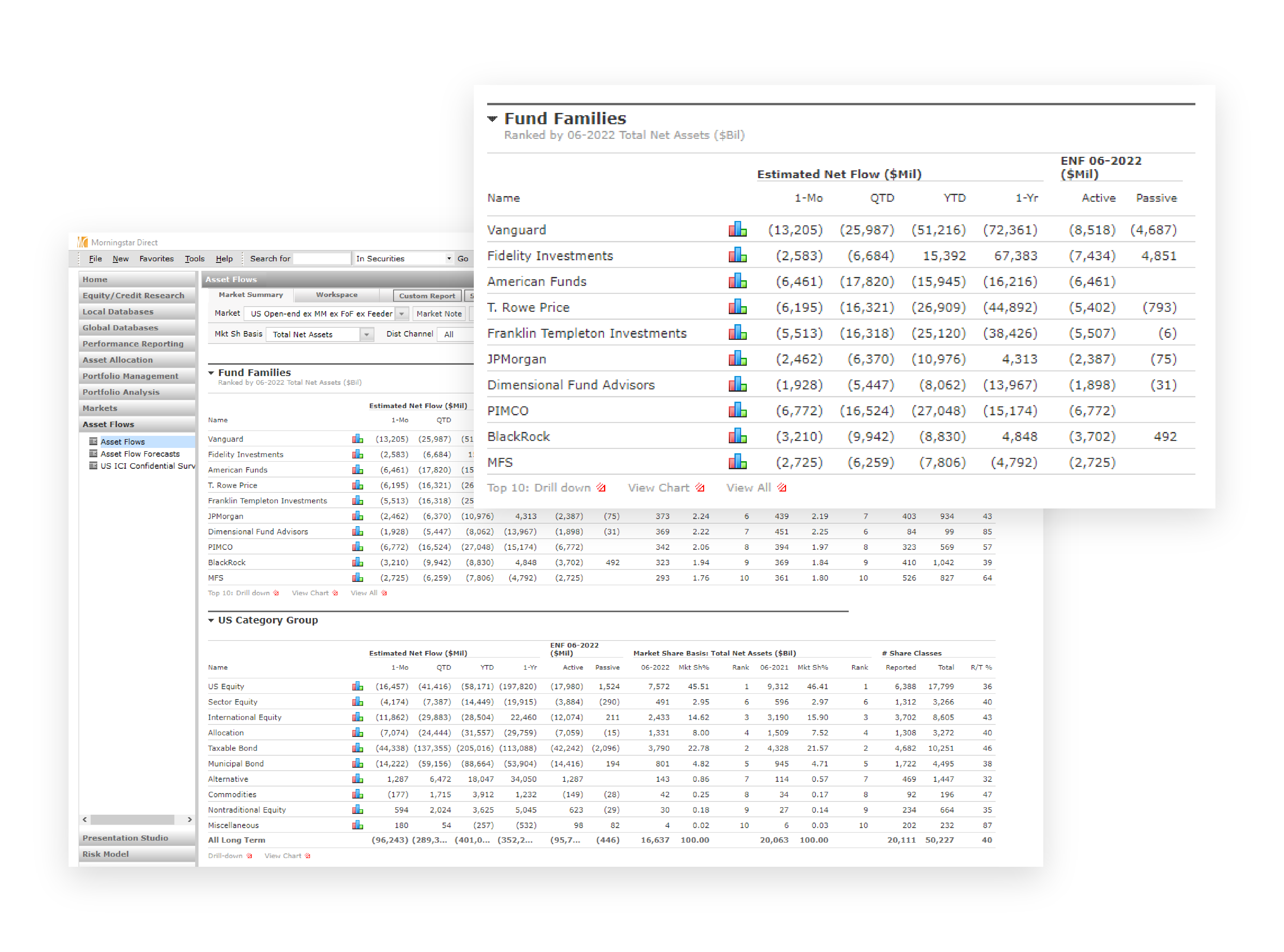Screen dimensions: 1284x952
Task: Collapse the US Category Group section
Action: pos(211,620)
